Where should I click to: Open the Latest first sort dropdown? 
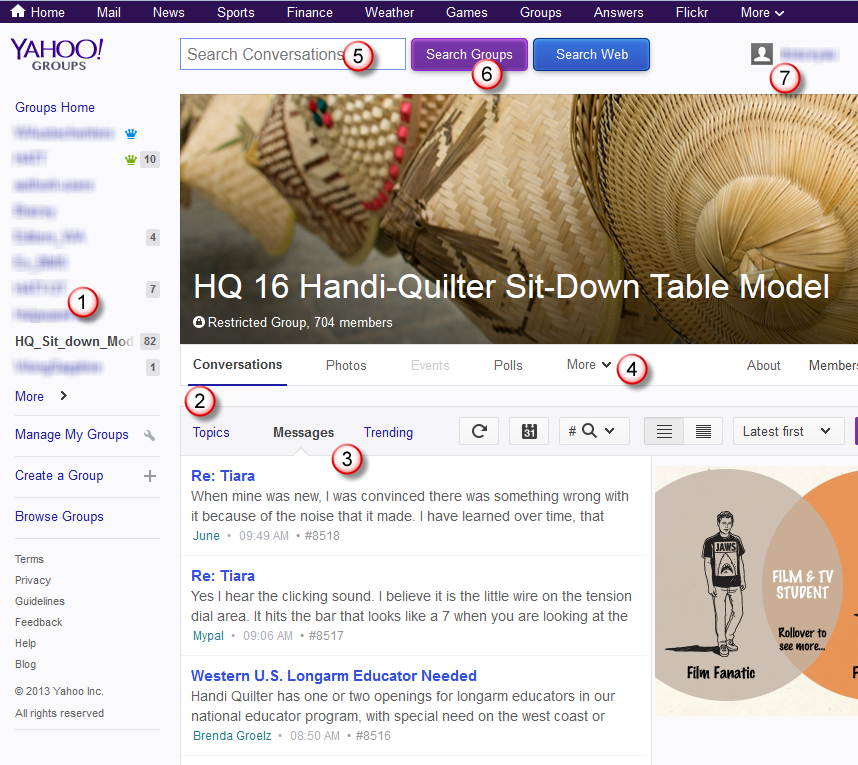pyautogui.click(x=788, y=431)
